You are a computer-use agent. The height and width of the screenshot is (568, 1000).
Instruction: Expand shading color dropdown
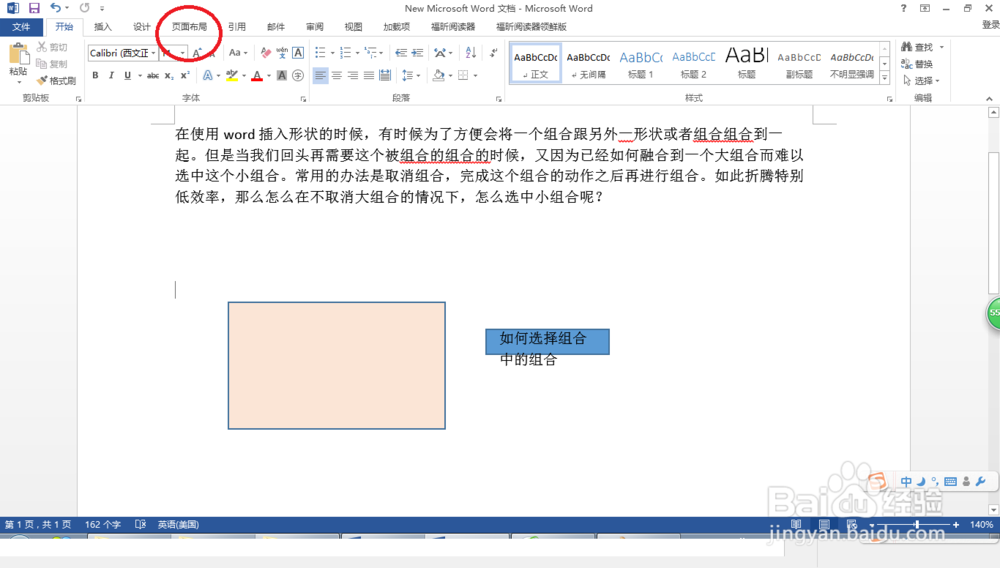tap(450, 75)
